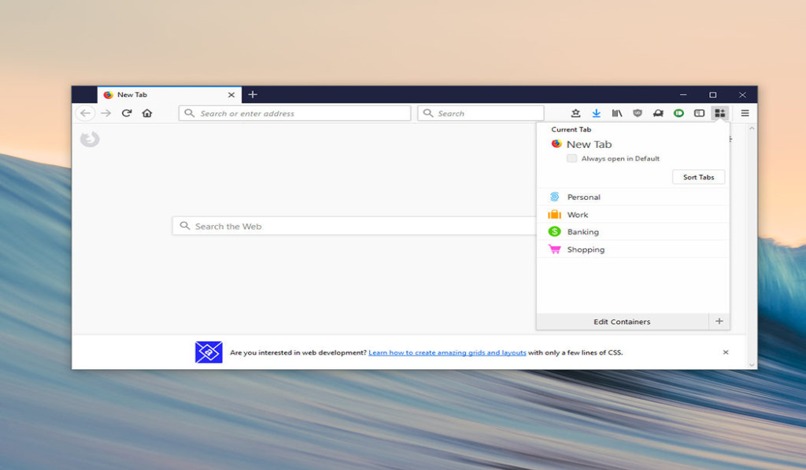The image size is (806, 470).
Task: Maximize the Firefox window
Action: [x=713, y=95]
